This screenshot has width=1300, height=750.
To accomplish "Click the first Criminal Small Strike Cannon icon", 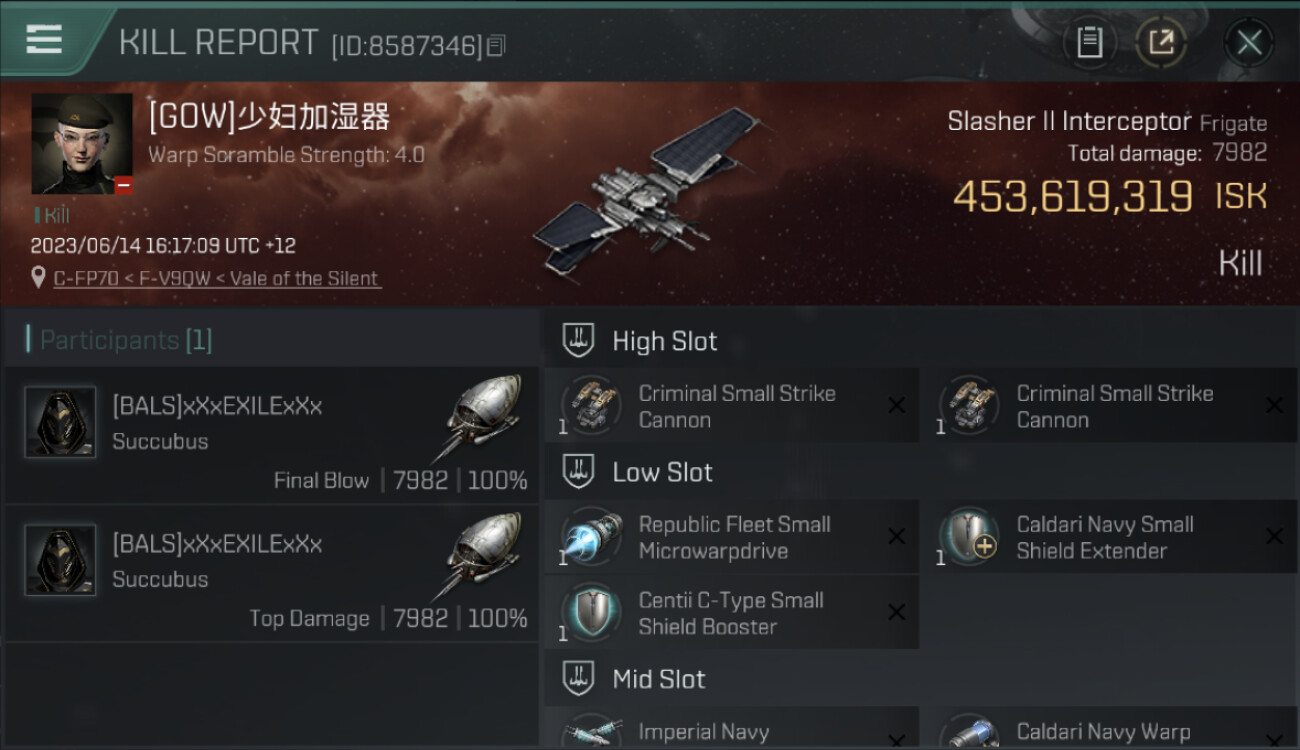I will [591, 406].
